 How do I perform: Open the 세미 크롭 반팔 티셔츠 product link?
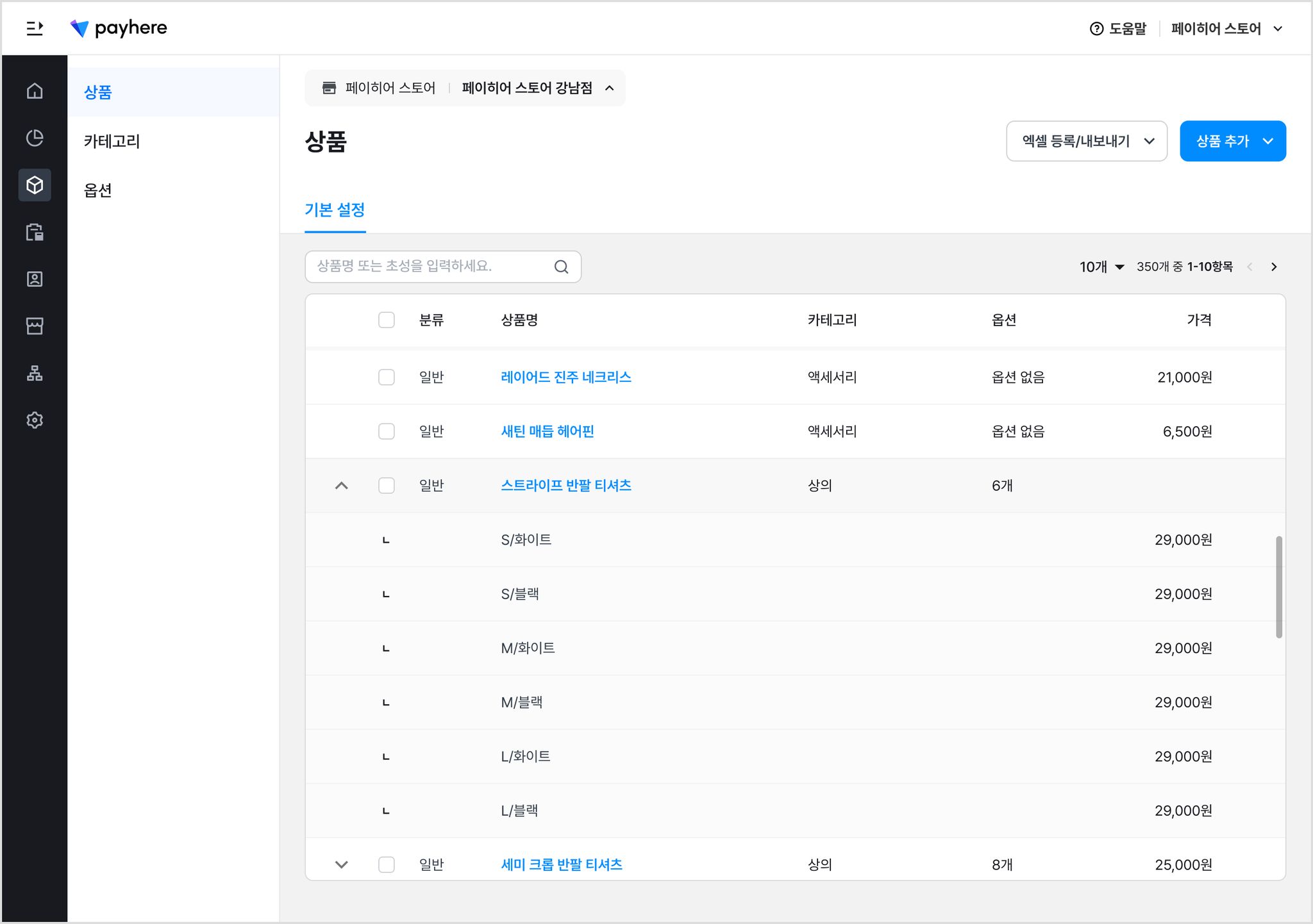tap(562, 864)
